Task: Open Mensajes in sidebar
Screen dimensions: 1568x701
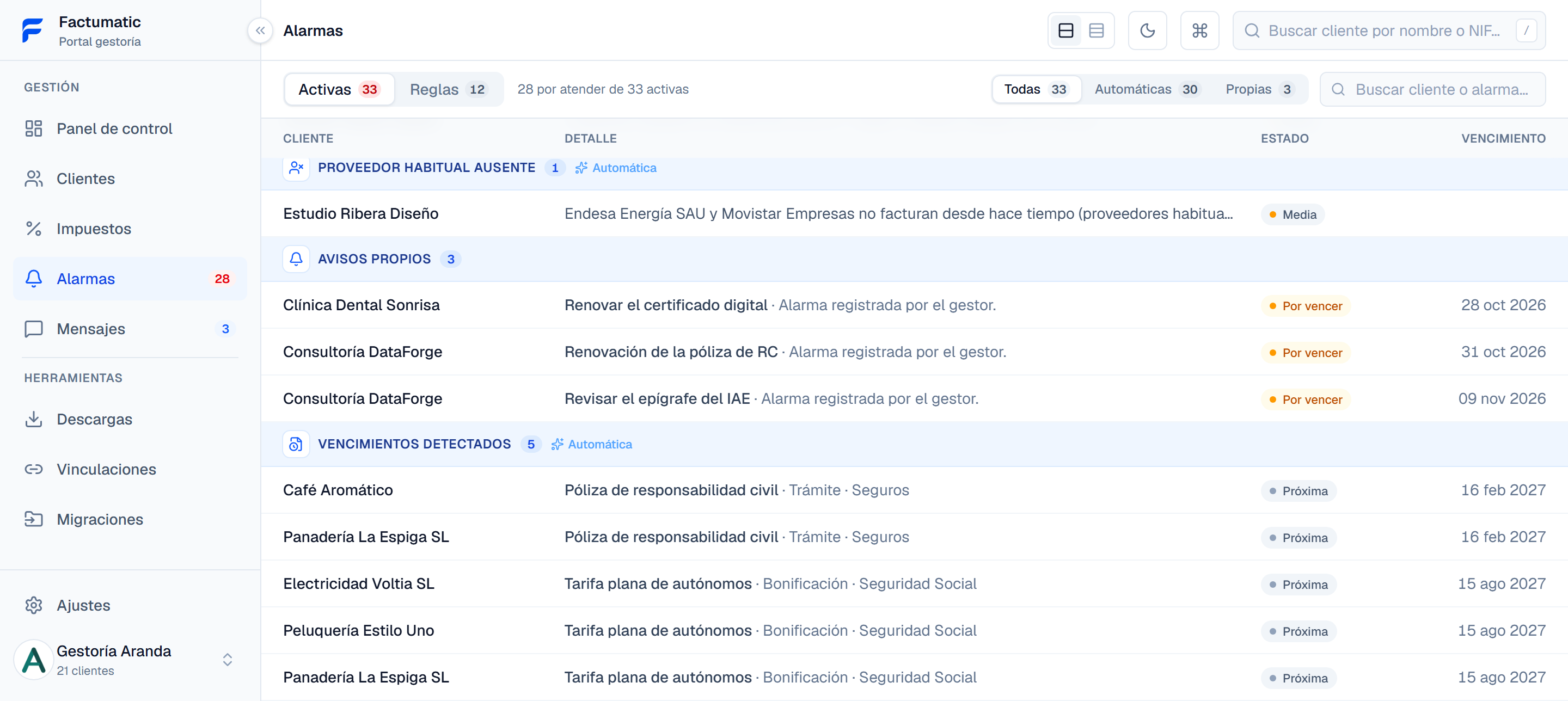Action: 130,329
